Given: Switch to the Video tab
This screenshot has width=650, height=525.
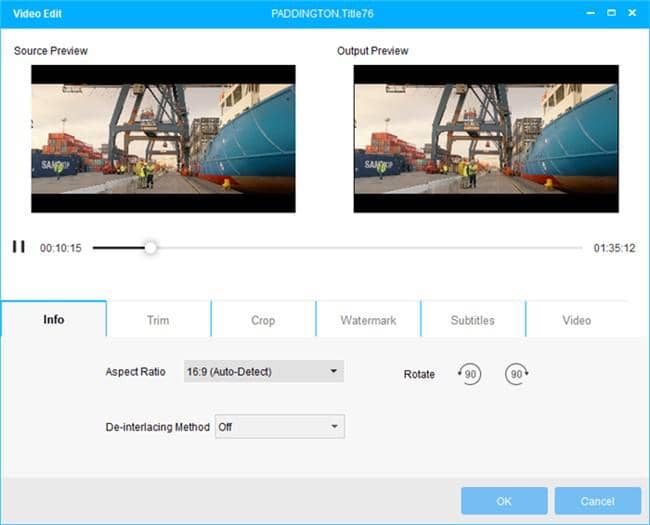Looking at the screenshot, I should [577, 320].
